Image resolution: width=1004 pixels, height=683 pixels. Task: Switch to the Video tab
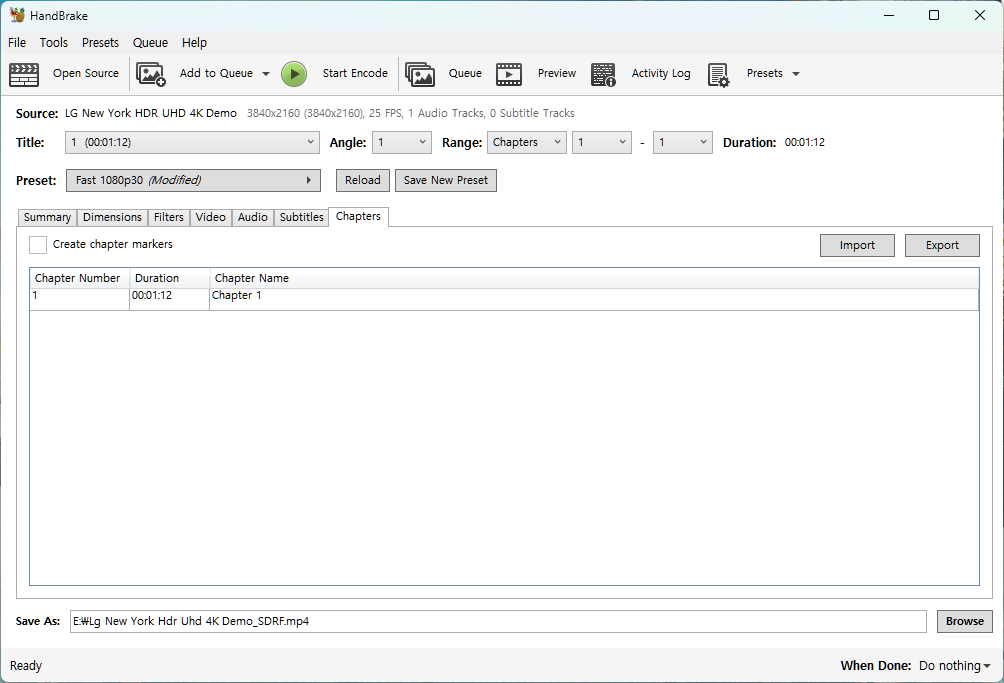[211, 218]
